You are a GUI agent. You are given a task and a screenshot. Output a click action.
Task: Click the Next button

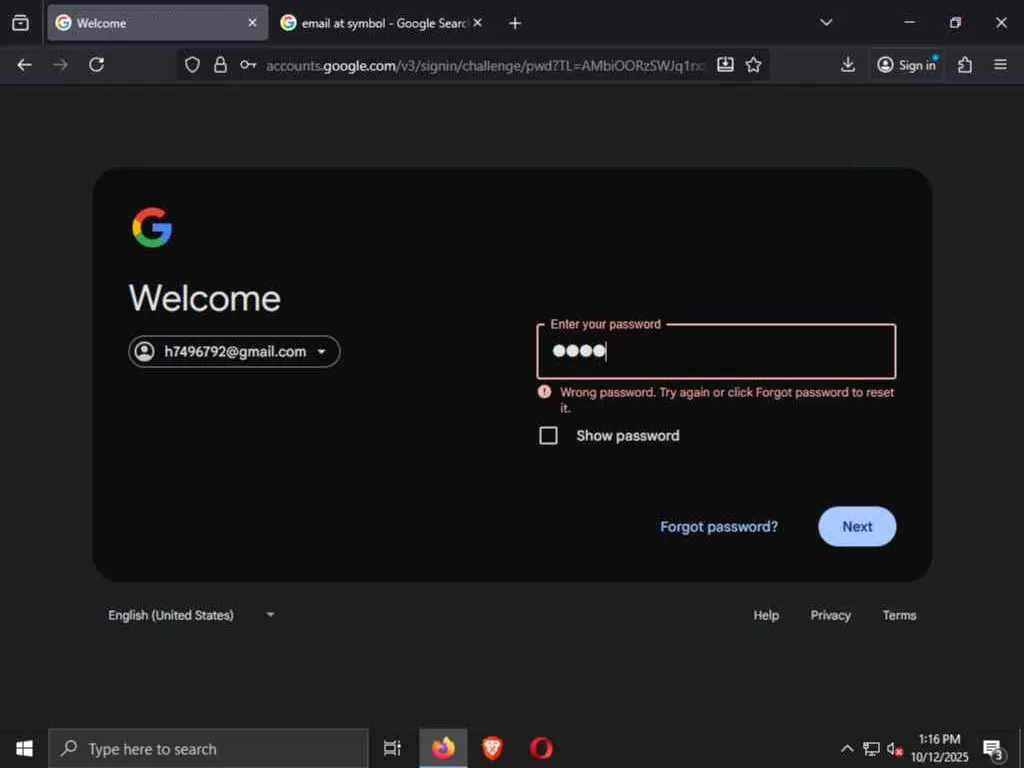857,526
